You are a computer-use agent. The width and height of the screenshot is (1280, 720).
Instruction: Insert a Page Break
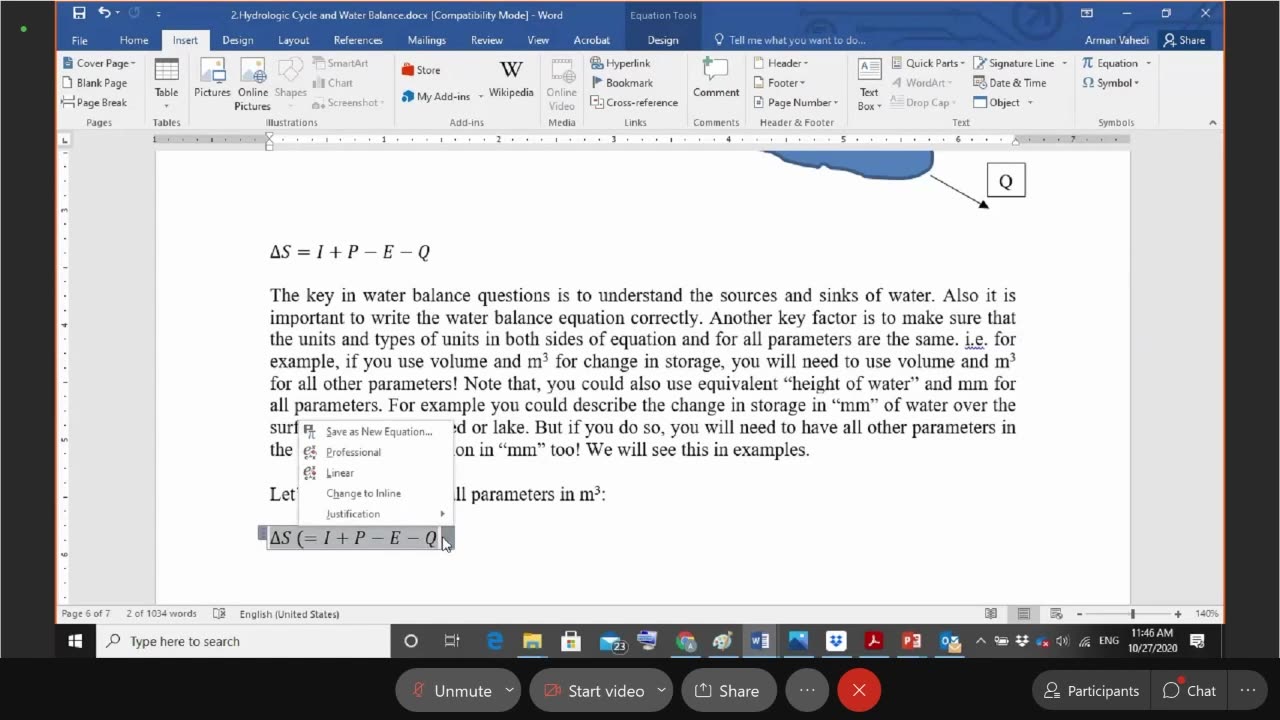tap(95, 102)
